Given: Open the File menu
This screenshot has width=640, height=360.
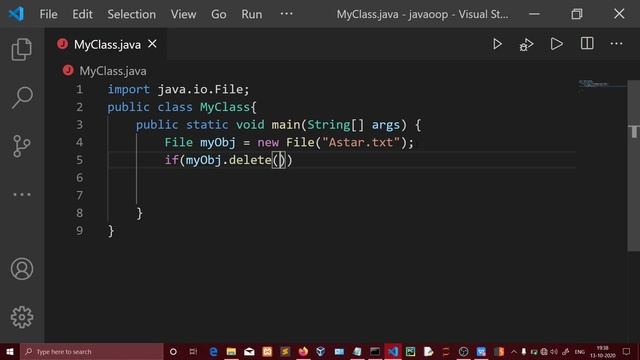Looking at the screenshot, I should tap(48, 14).
